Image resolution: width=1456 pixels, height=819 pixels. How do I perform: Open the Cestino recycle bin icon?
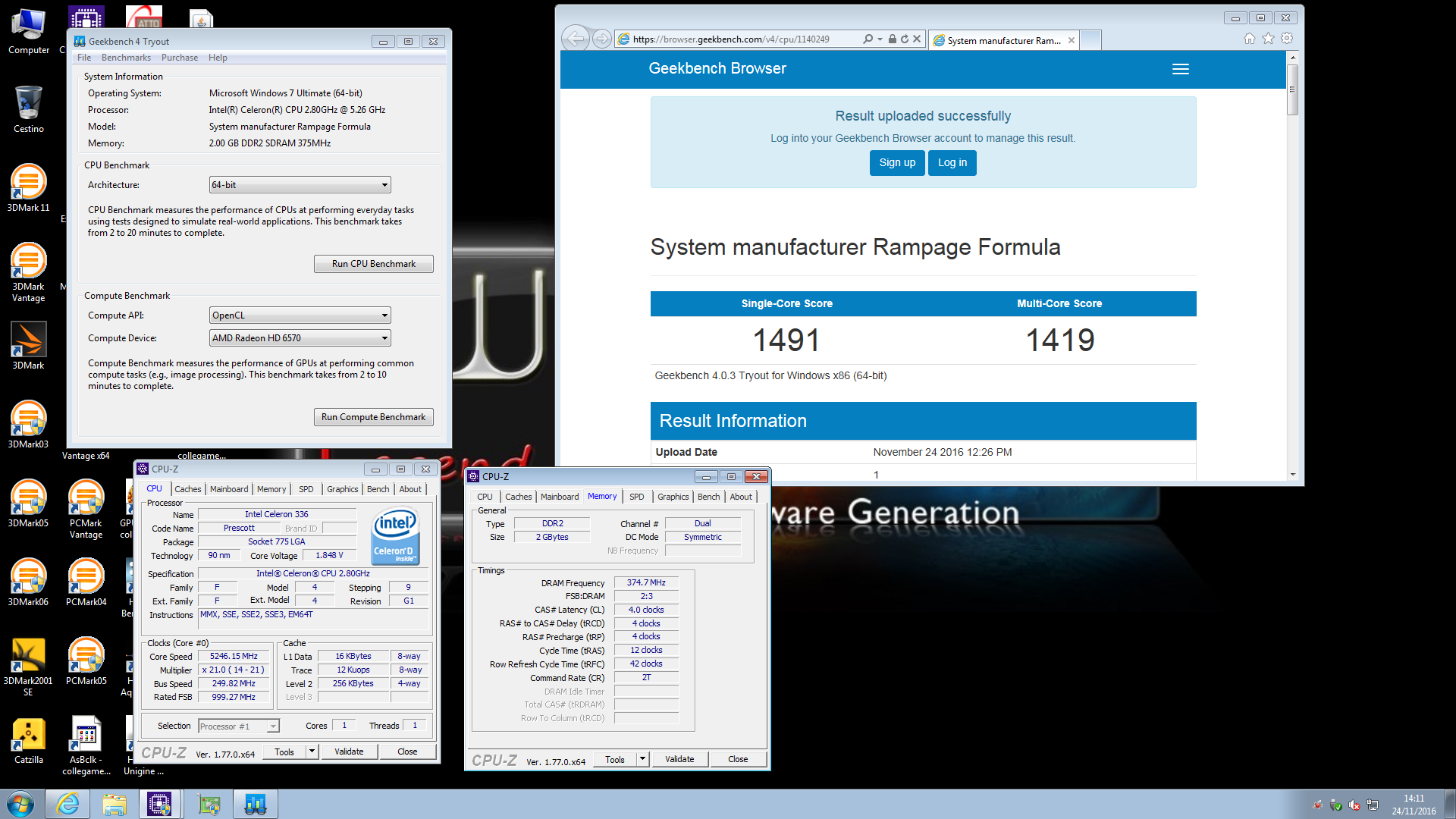click(28, 110)
